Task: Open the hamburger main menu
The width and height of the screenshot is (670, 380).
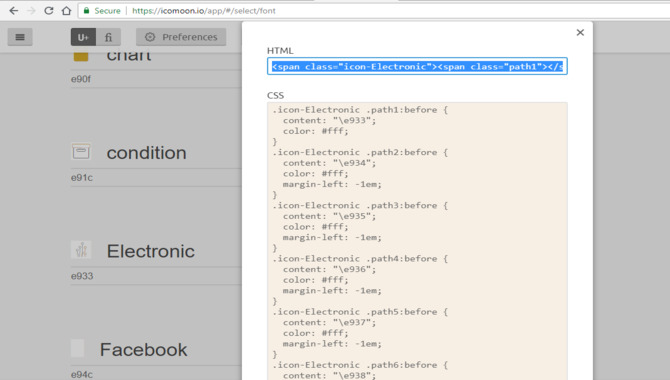Action: pos(20,37)
